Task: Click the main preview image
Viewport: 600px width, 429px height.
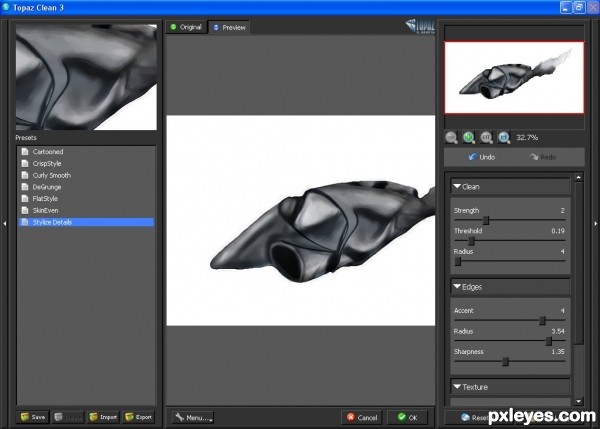Action: (301, 220)
